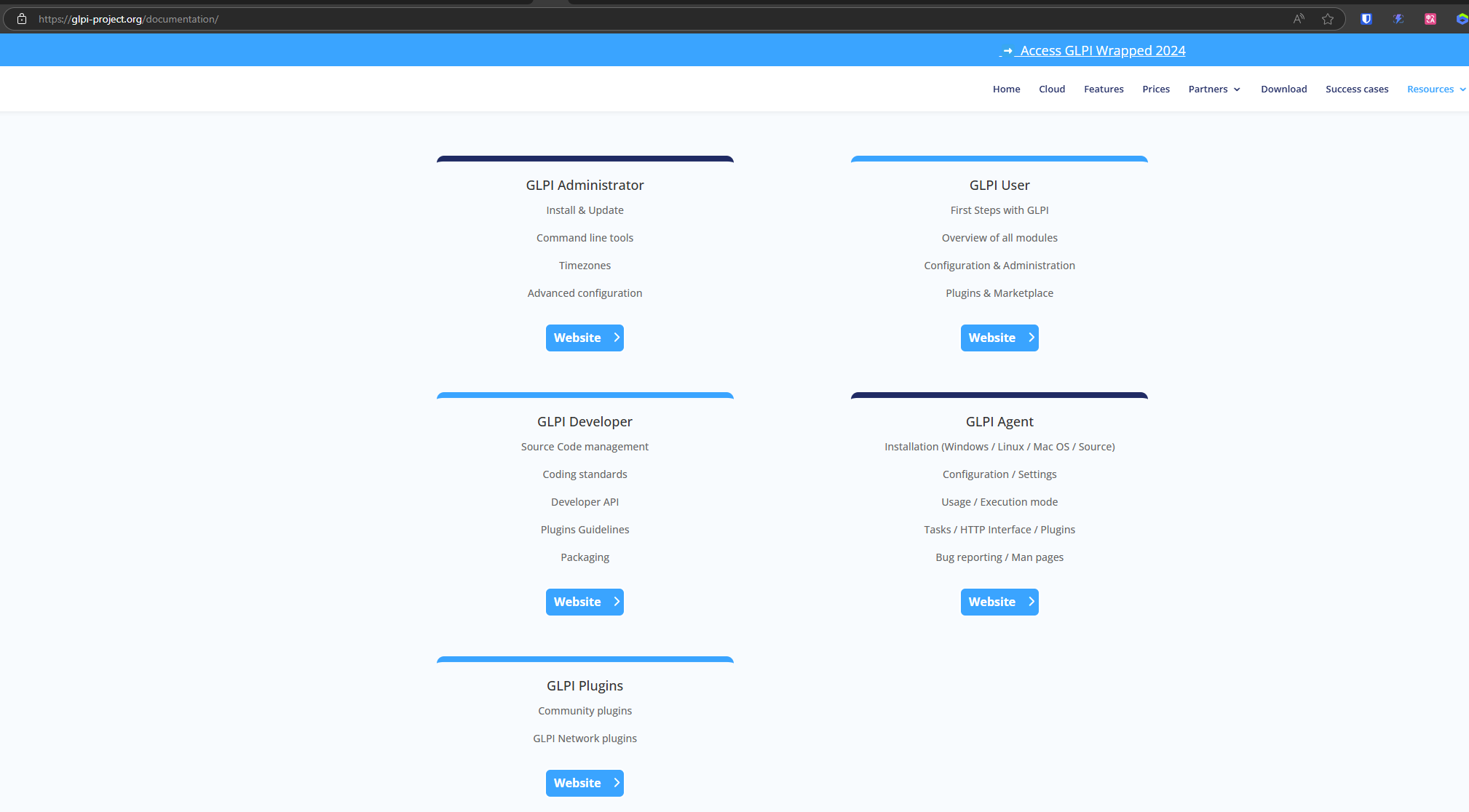Select 'Tasks / HTTP Interface / Plugins' text

pos(999,530)
